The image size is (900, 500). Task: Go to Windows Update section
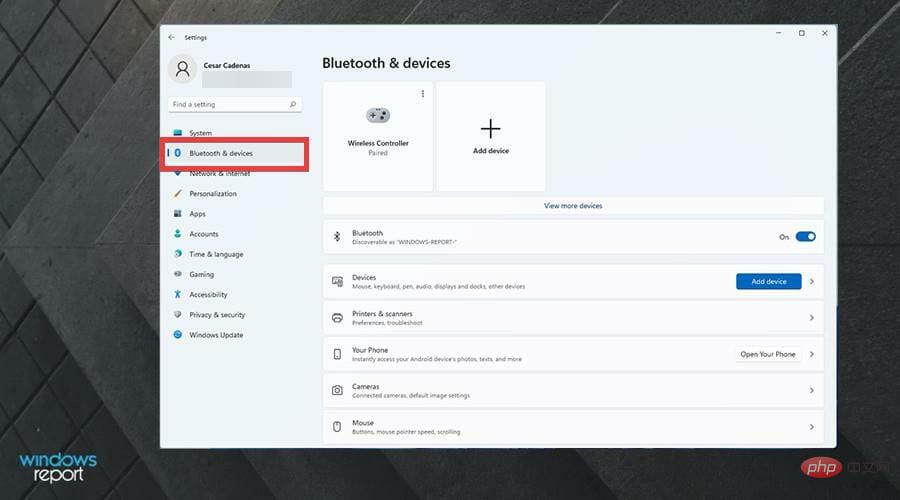pyautogui.click(x=216, y=335)
